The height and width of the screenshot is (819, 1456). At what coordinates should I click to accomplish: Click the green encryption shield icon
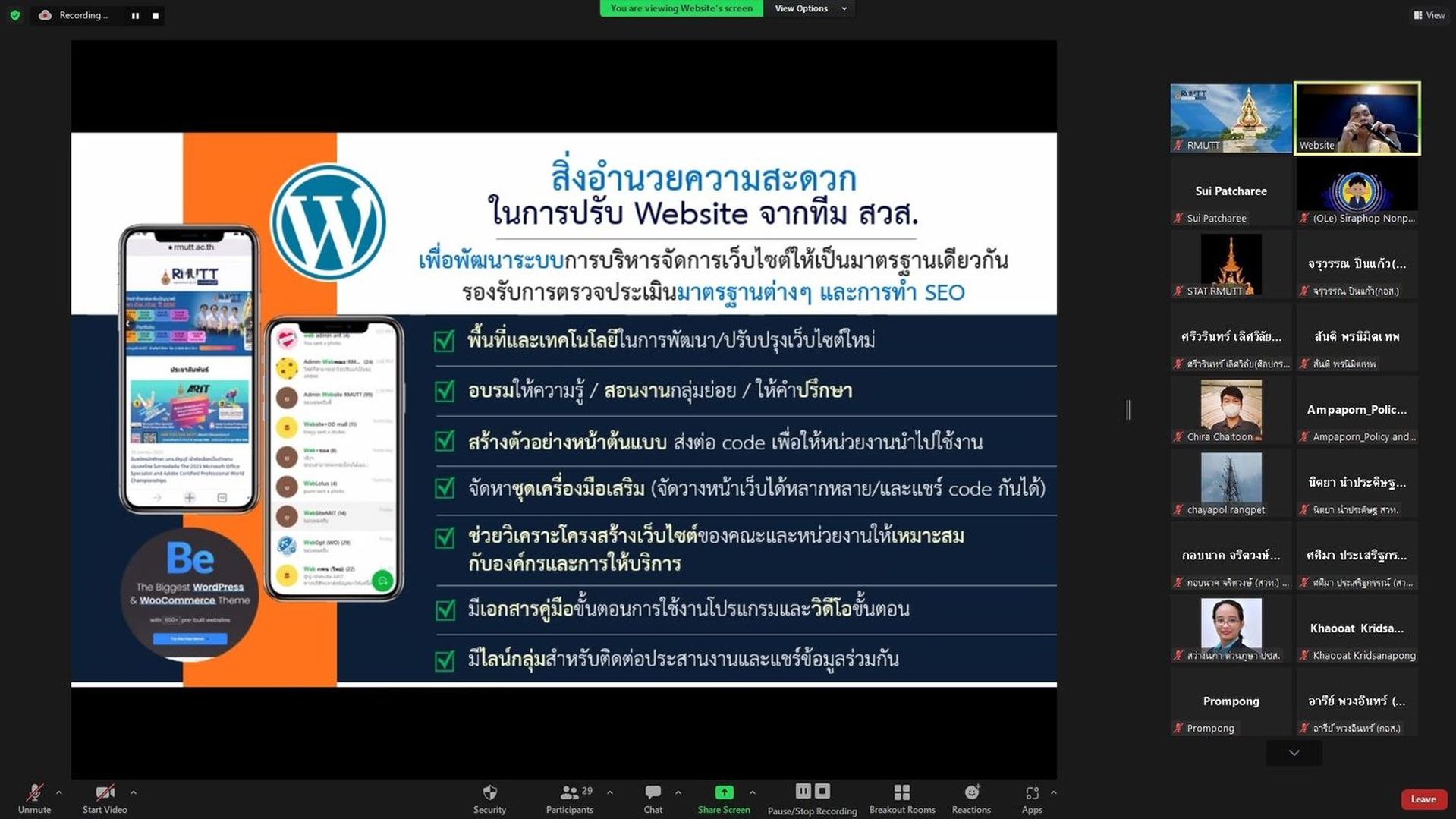[x=15, y=15]
